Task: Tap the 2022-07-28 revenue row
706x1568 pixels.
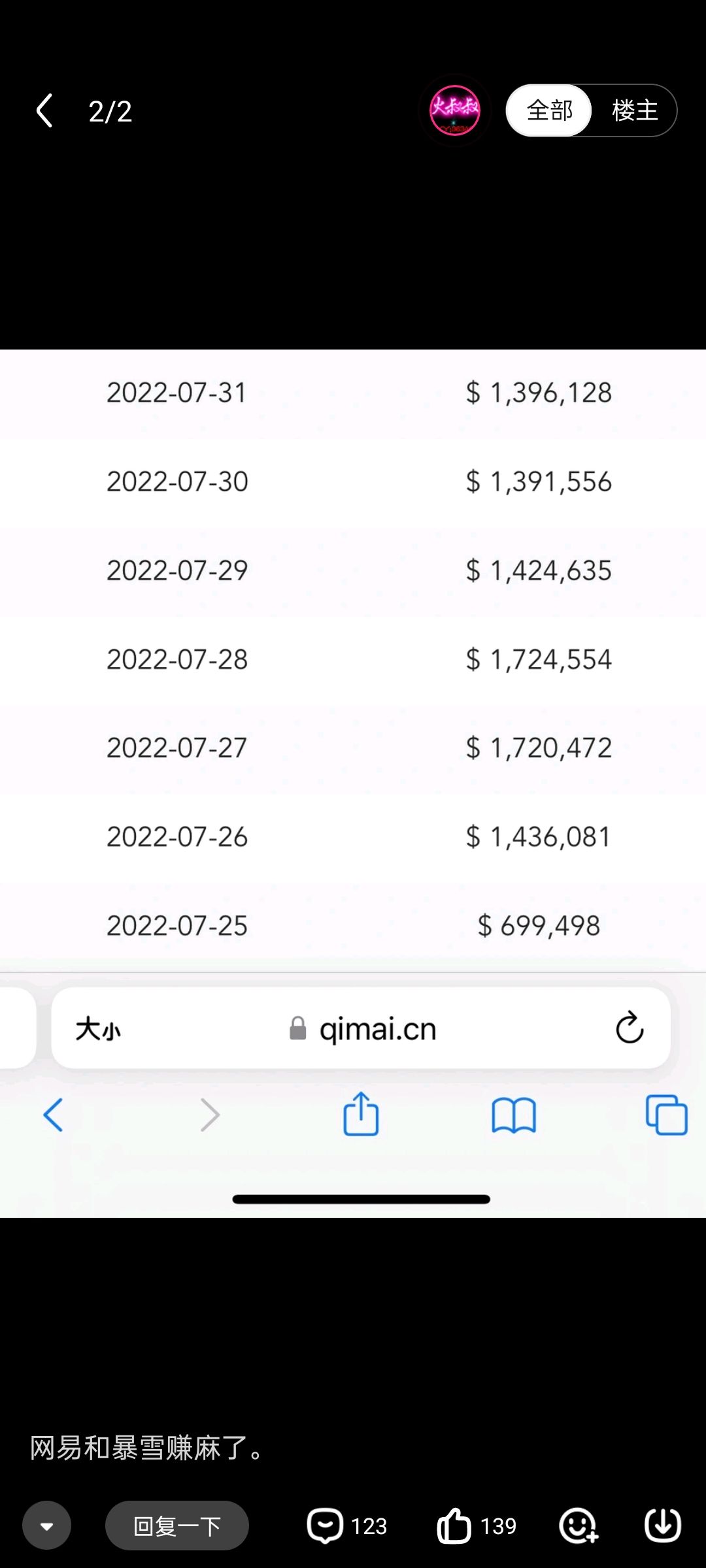Action: click(x=353, y=659)
